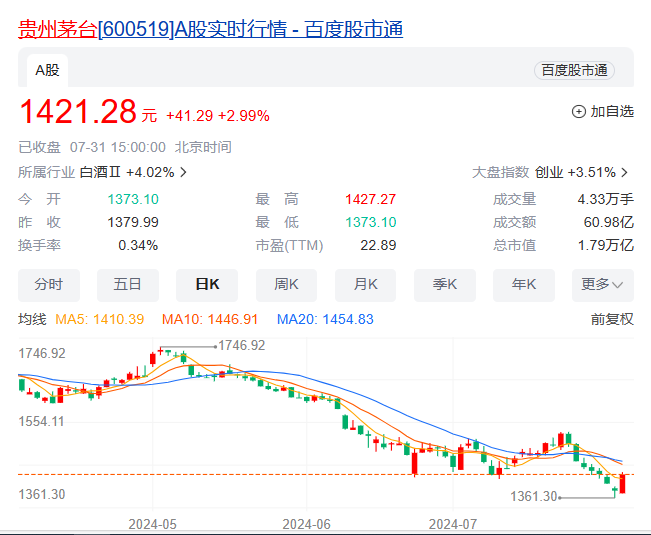This screenshot has width=651, height=535.
Task: Click the 成交量 value 4.33万手
Action: pos(605,199)
